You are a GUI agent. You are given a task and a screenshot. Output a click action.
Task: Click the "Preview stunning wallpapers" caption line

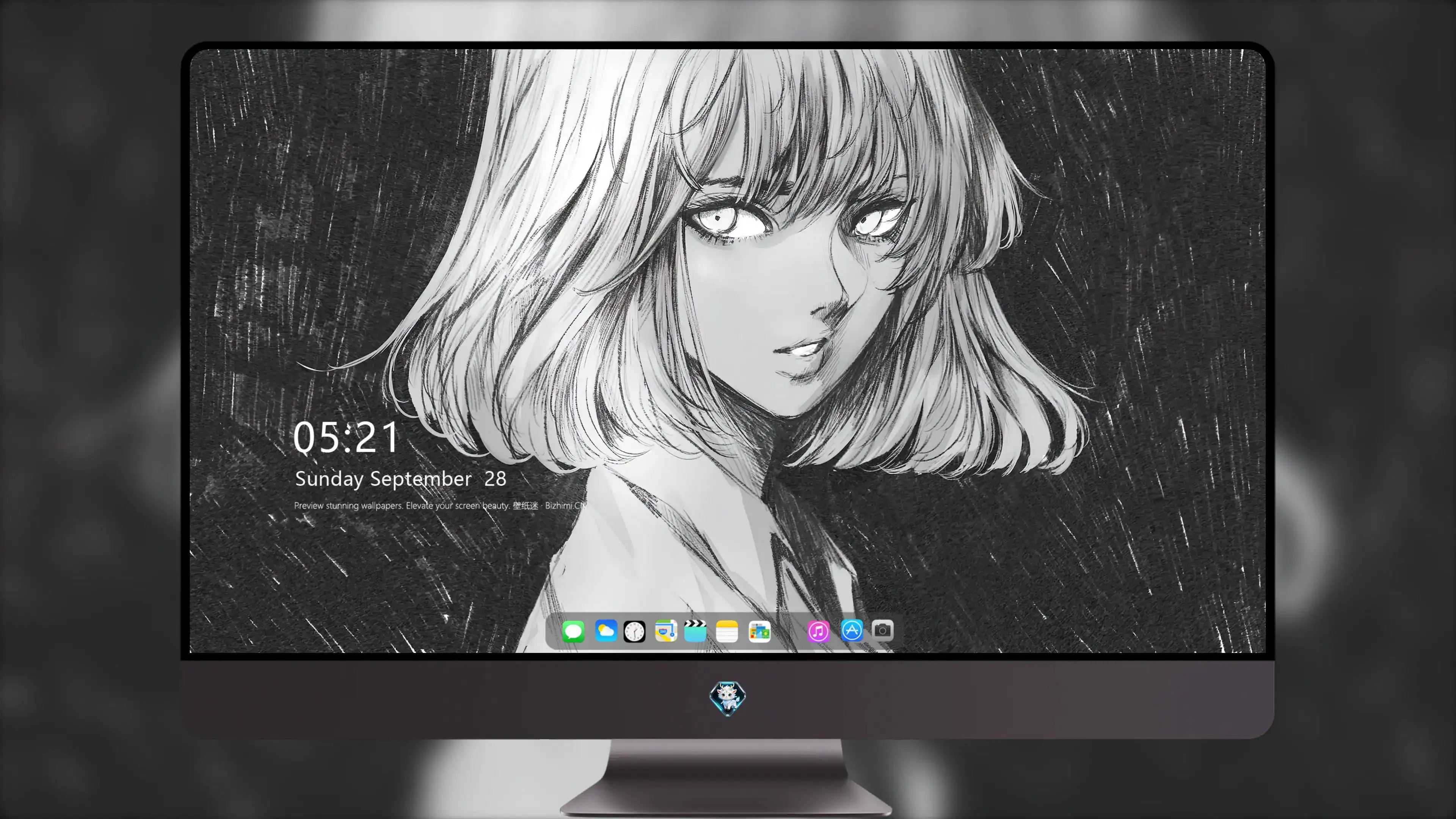(440, 505)
